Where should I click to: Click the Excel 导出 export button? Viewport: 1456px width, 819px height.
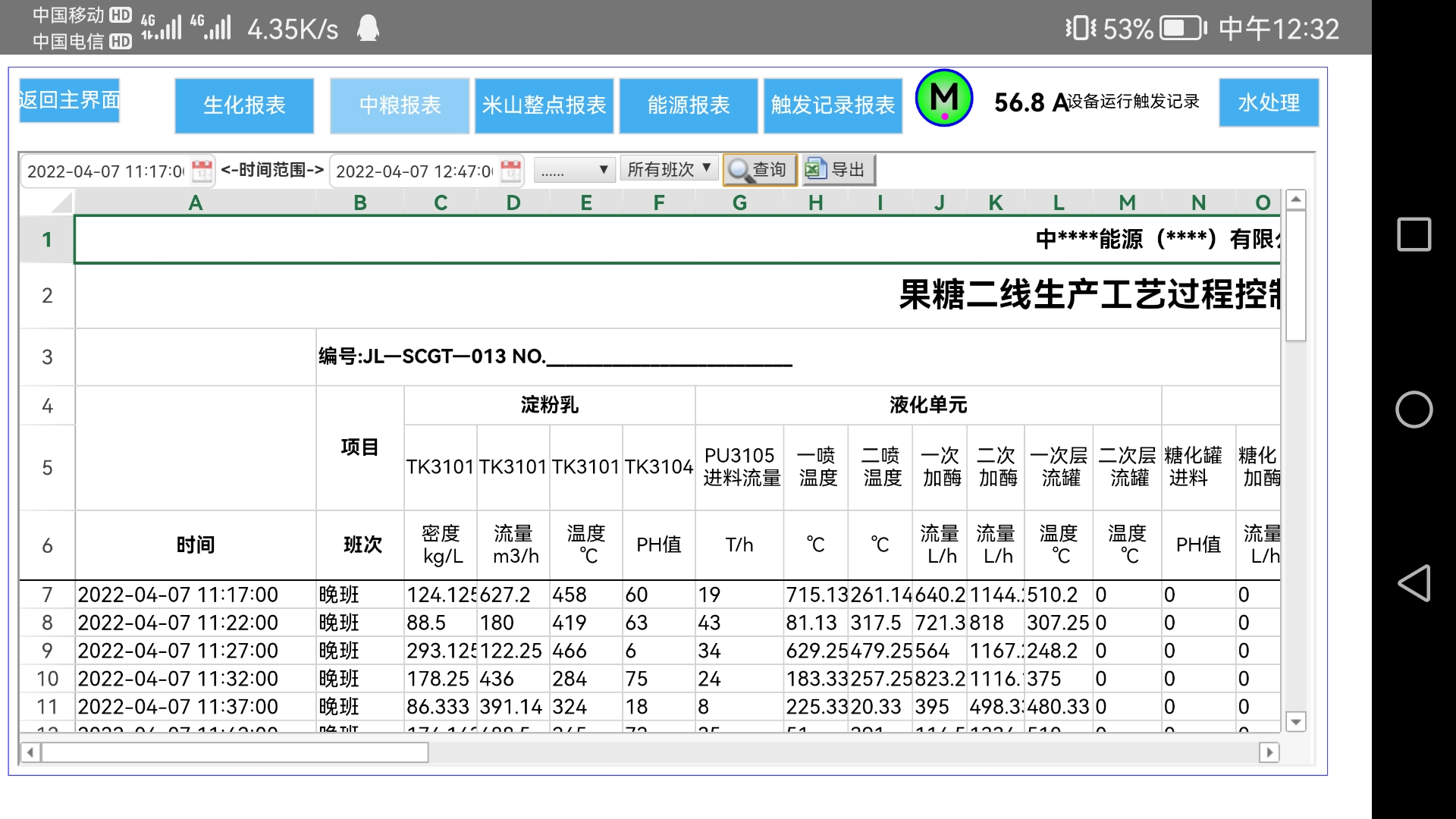coord(838,170)
